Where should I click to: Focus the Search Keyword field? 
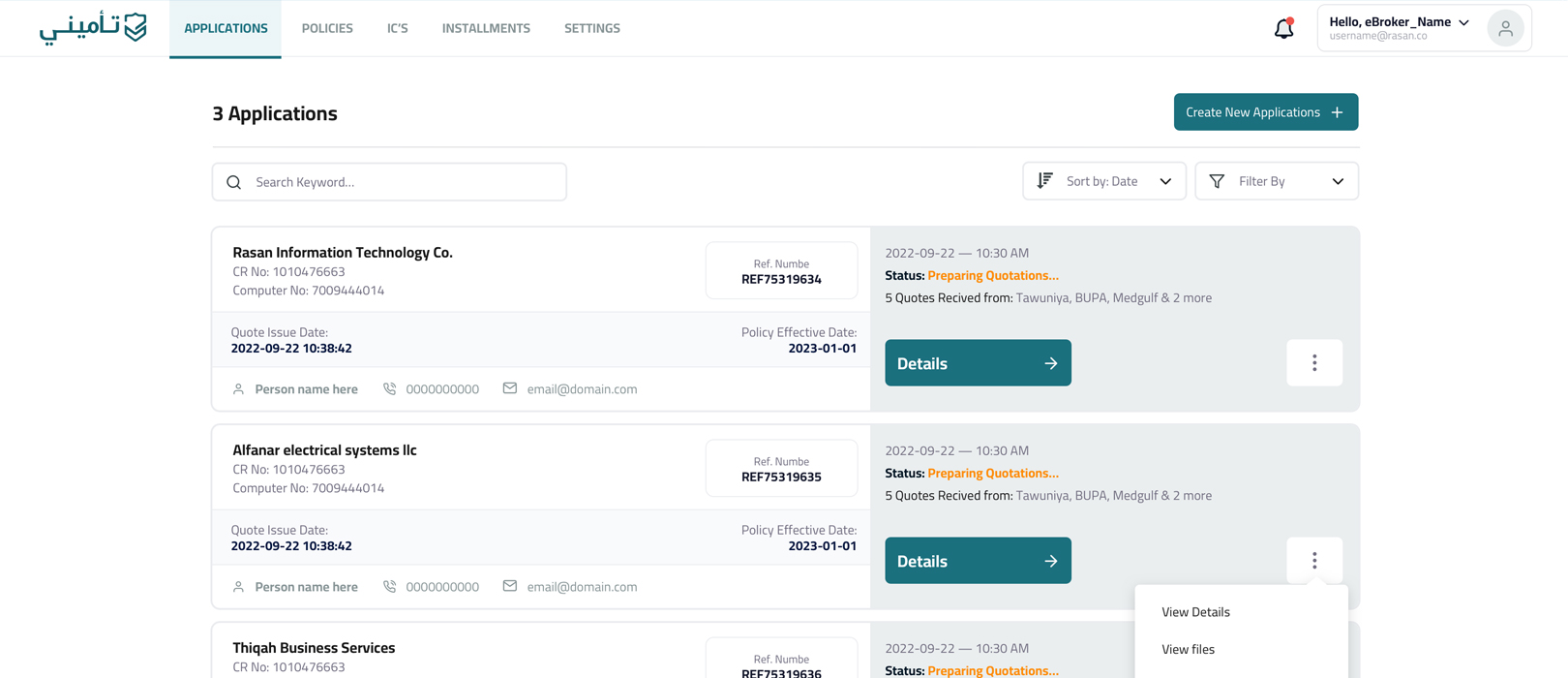[x=389, y=182]
